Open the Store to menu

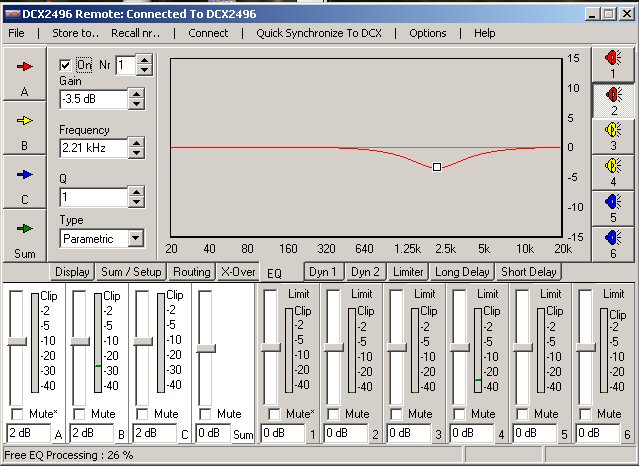click(x=75, y=33)
